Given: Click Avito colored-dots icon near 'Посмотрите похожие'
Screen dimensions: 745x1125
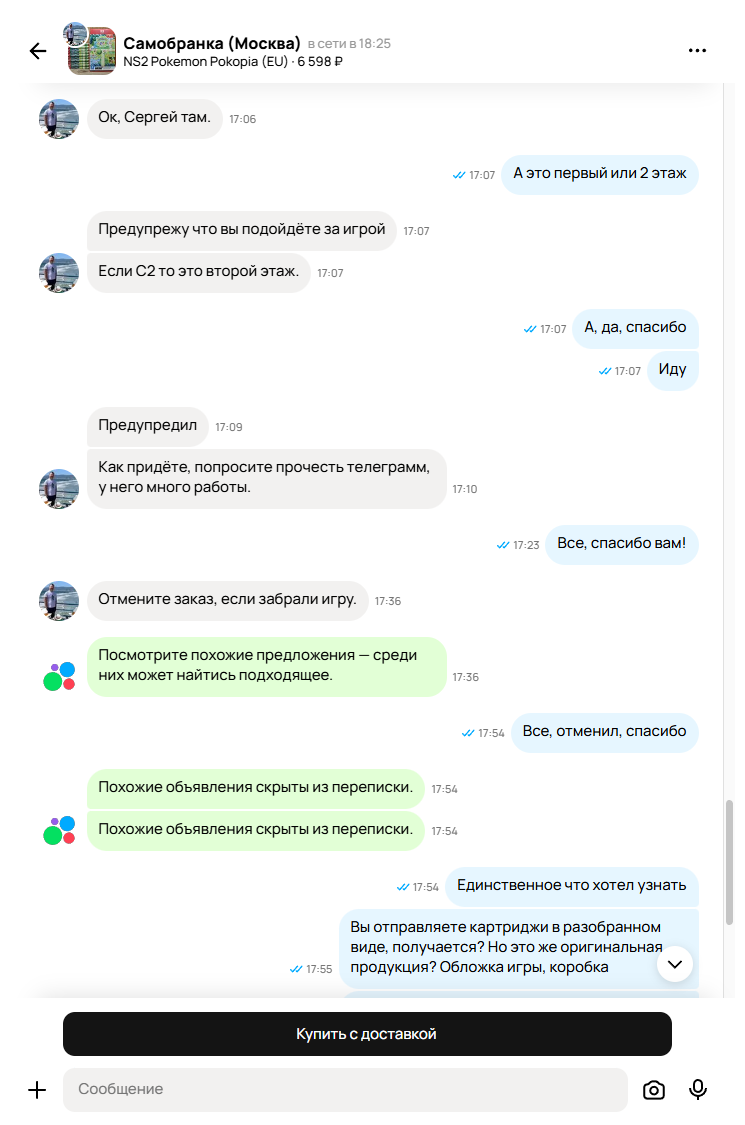Looking at the screenshot, I should tap(59, 676).
